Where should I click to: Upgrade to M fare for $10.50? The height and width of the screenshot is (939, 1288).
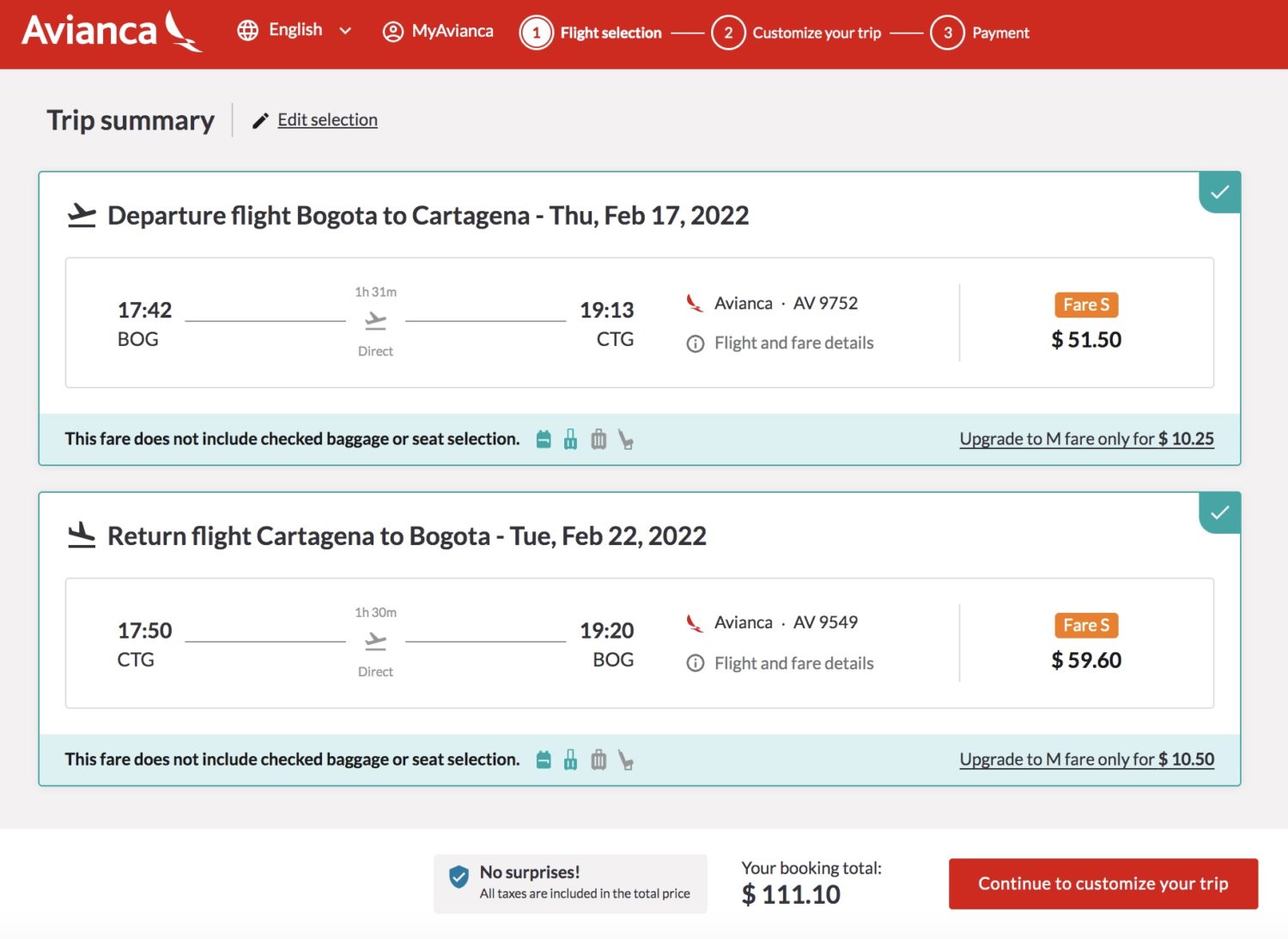tap(1086, 760)
